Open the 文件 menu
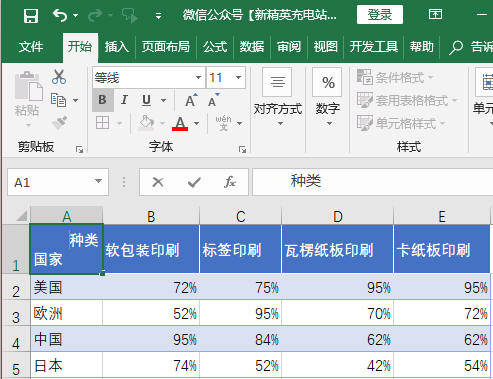The width and height of the screenshot is (493, 379). (x=31, y=47)
